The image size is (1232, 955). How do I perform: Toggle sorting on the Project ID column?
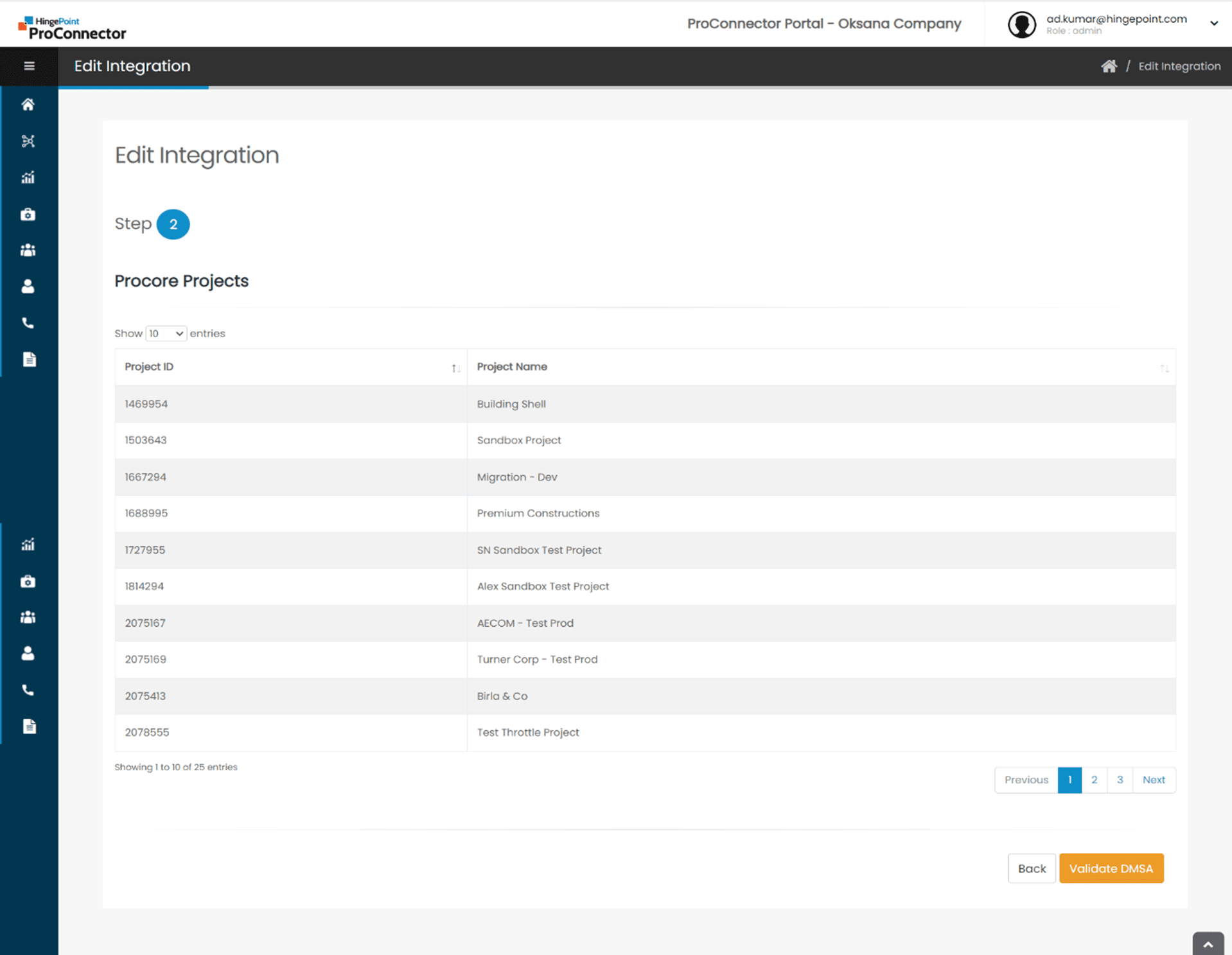[x=456, y=367]
